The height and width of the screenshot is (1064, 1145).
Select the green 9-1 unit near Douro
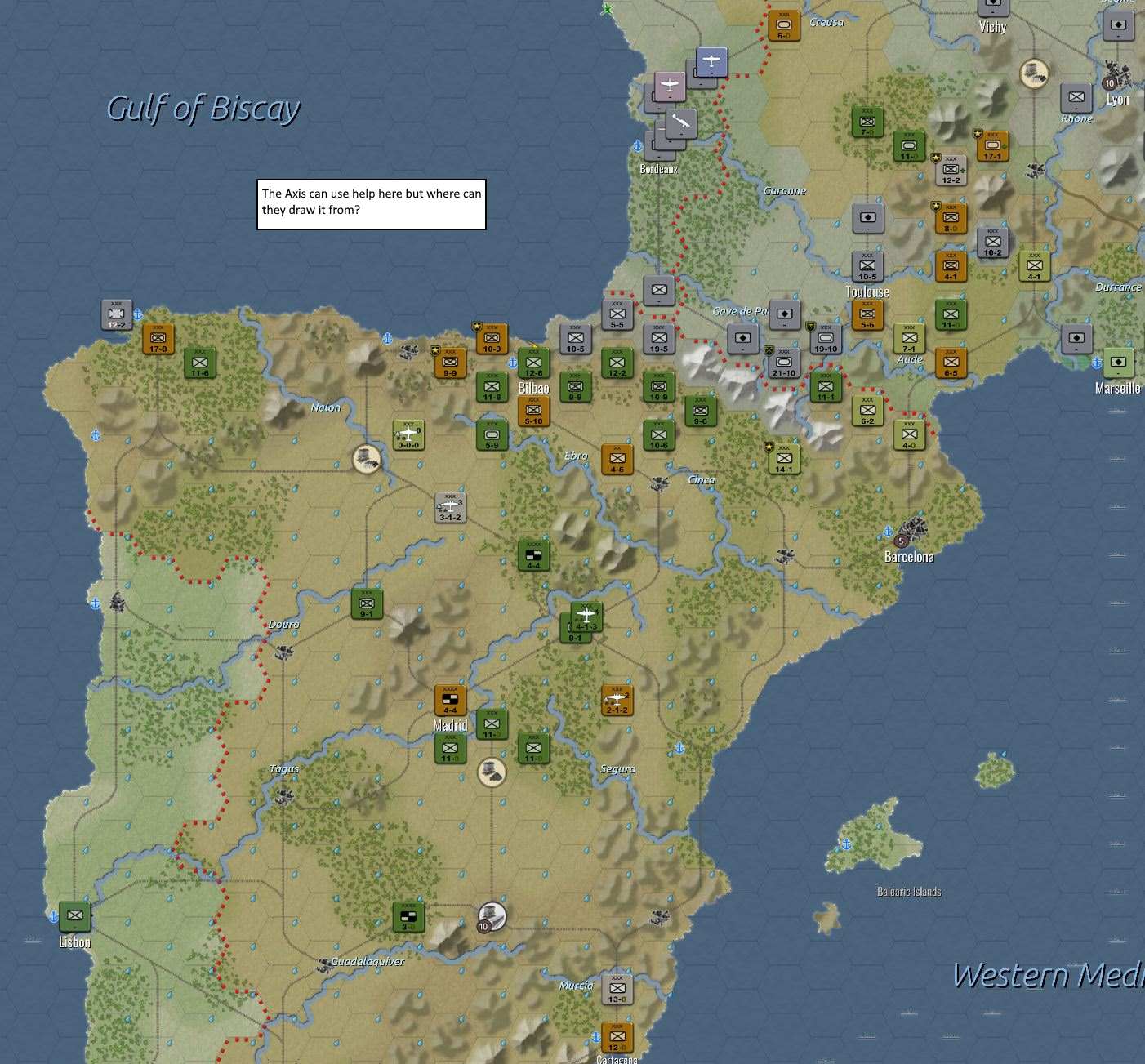click(x=367, y=603)
